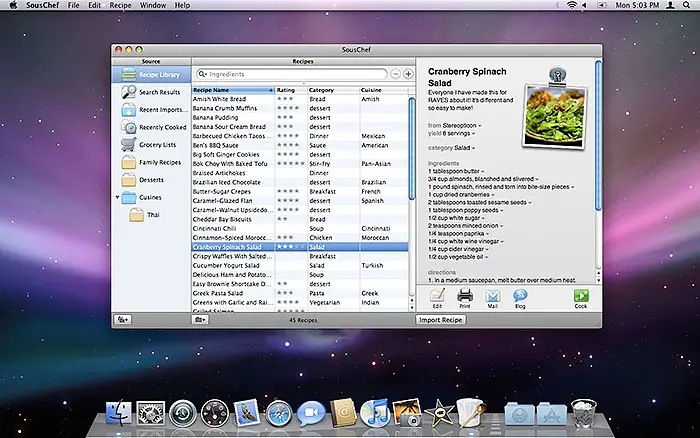Sort by Cuisine column header

pyautogui.click(x=383, y=90)
